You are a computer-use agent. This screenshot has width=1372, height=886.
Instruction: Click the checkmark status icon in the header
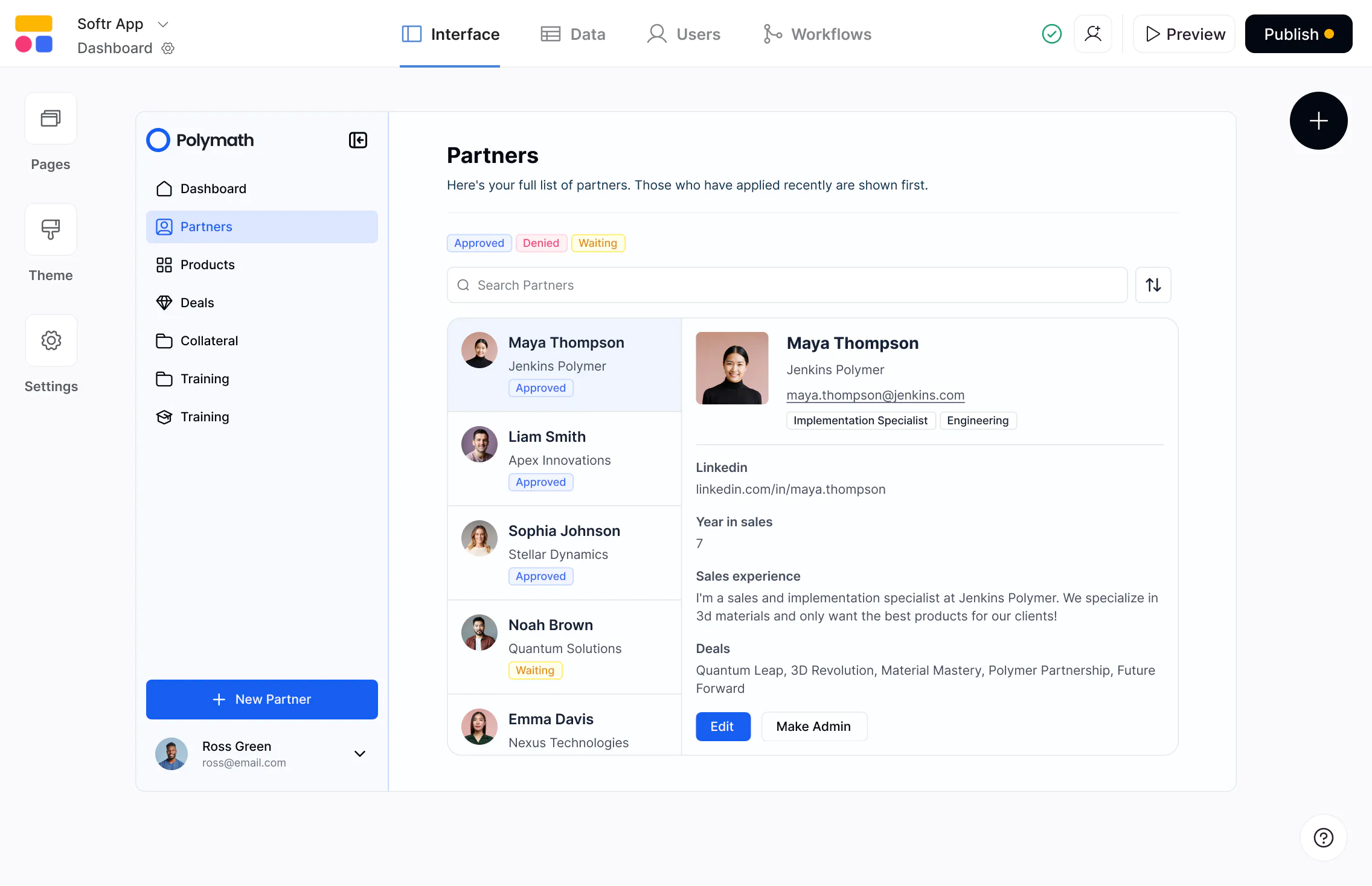[x=1051, y=34]
